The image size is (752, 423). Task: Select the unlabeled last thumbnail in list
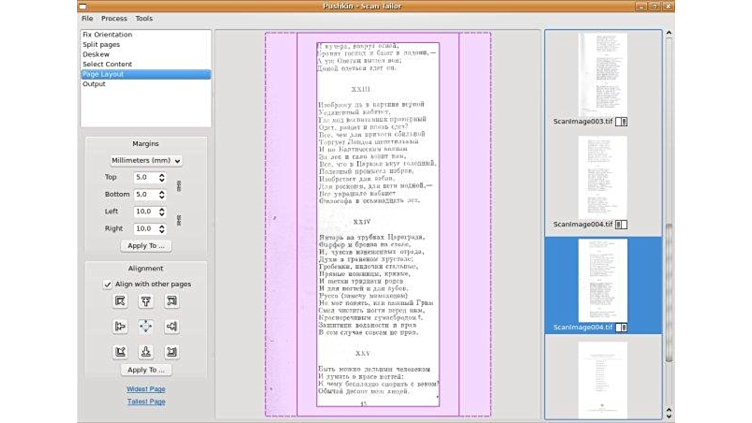(603, 380)
